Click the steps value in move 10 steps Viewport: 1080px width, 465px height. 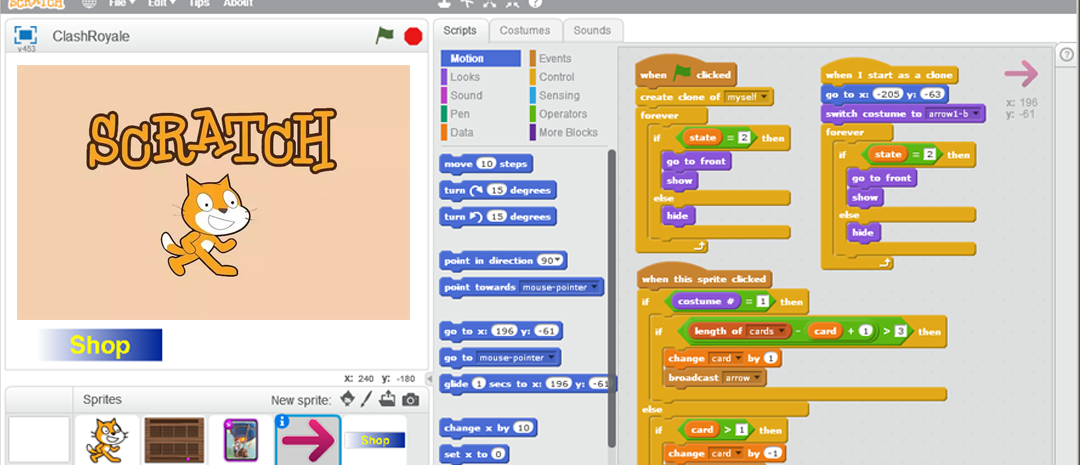click(487, 164)
